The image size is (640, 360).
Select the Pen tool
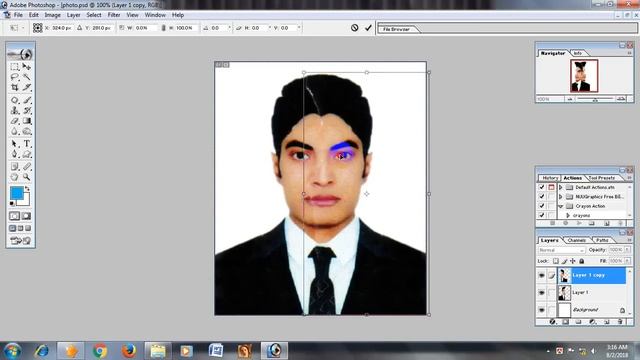(15, 154)
